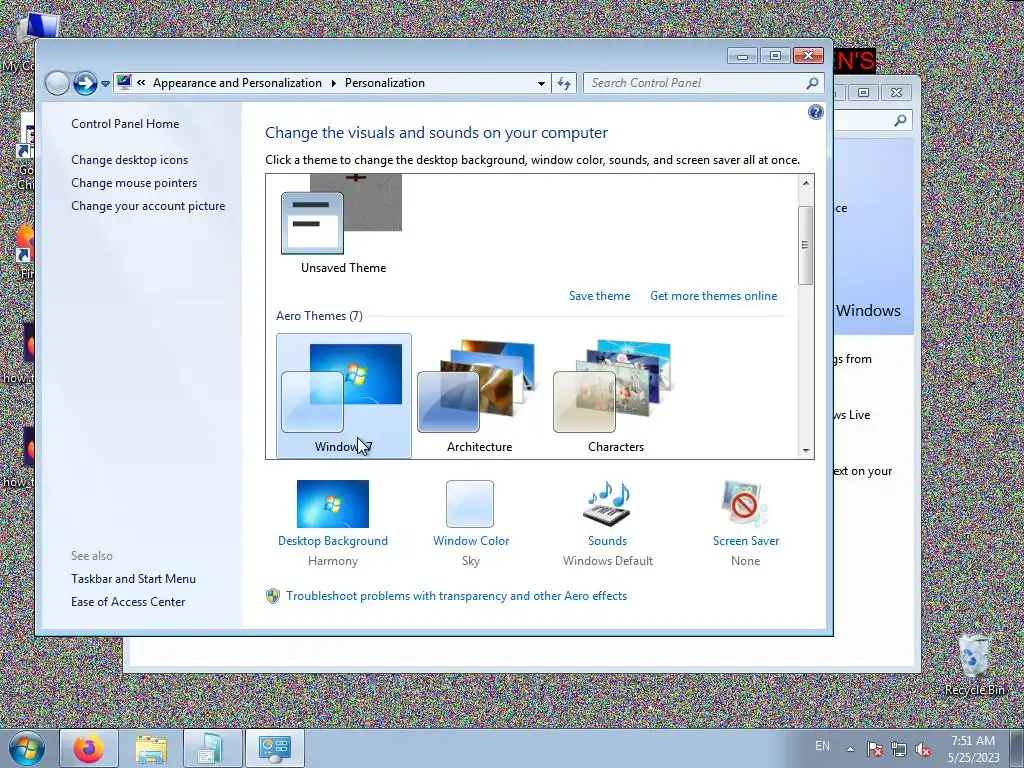Open the Action Center flag icon
Screen dimensions: 1024x768
tap(875, 749)
